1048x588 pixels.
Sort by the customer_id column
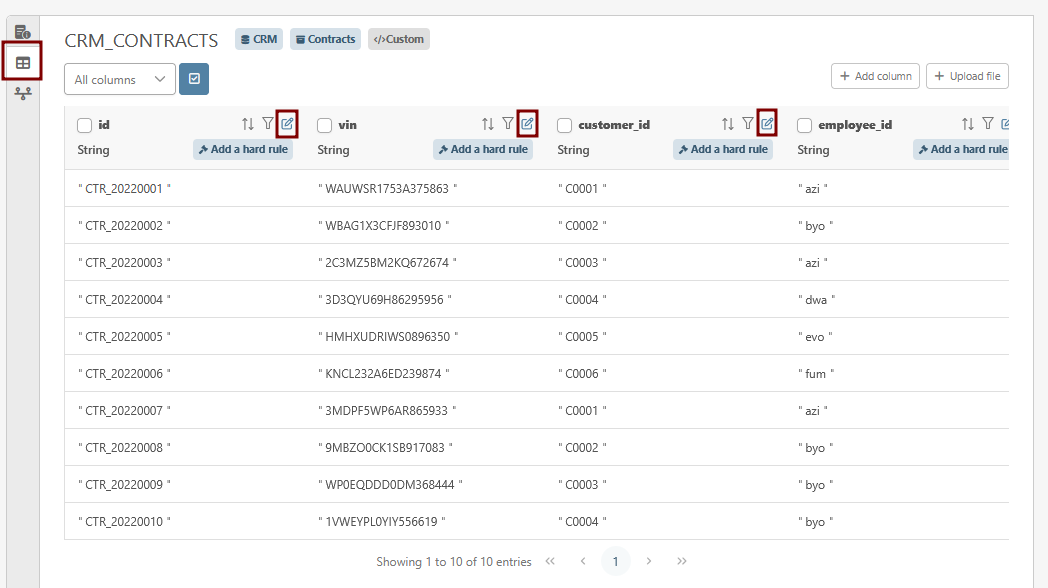[728, 124]
